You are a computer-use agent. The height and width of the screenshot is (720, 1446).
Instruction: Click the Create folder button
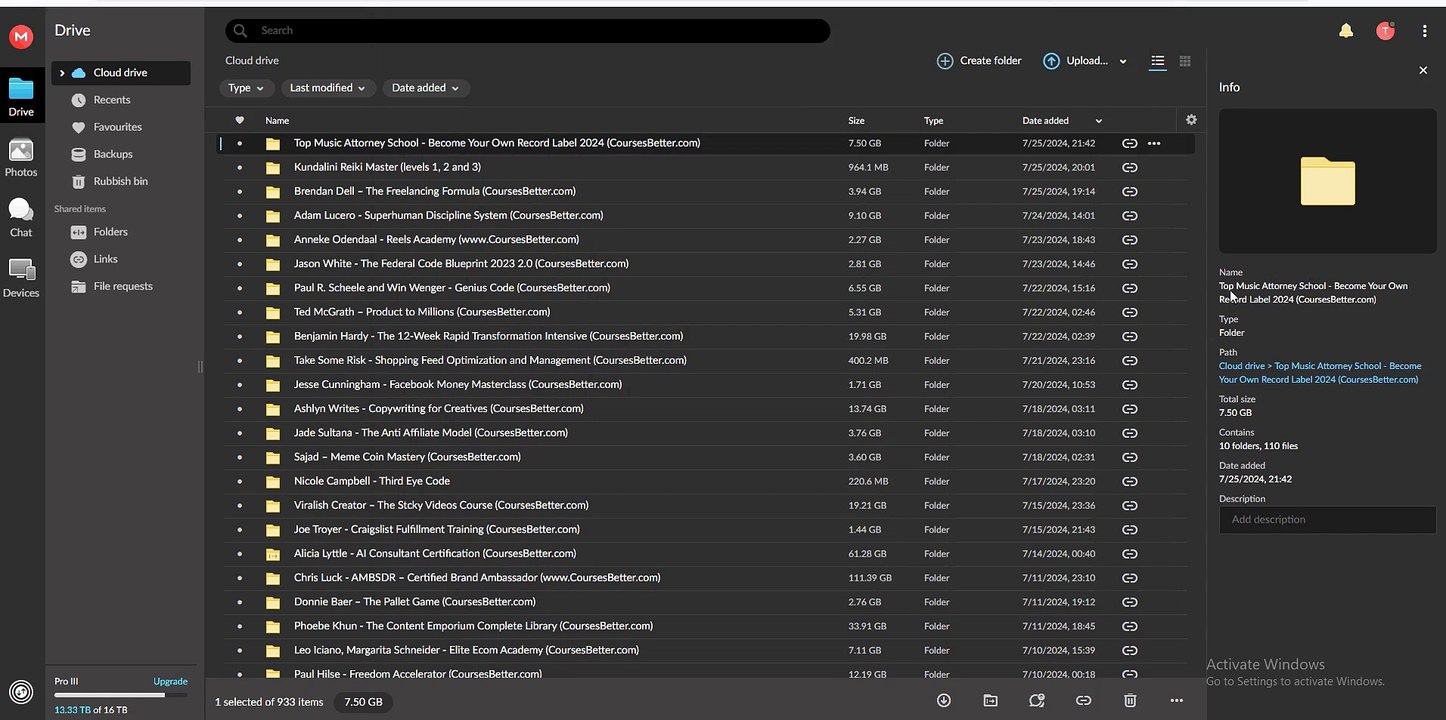pos(979,61)
